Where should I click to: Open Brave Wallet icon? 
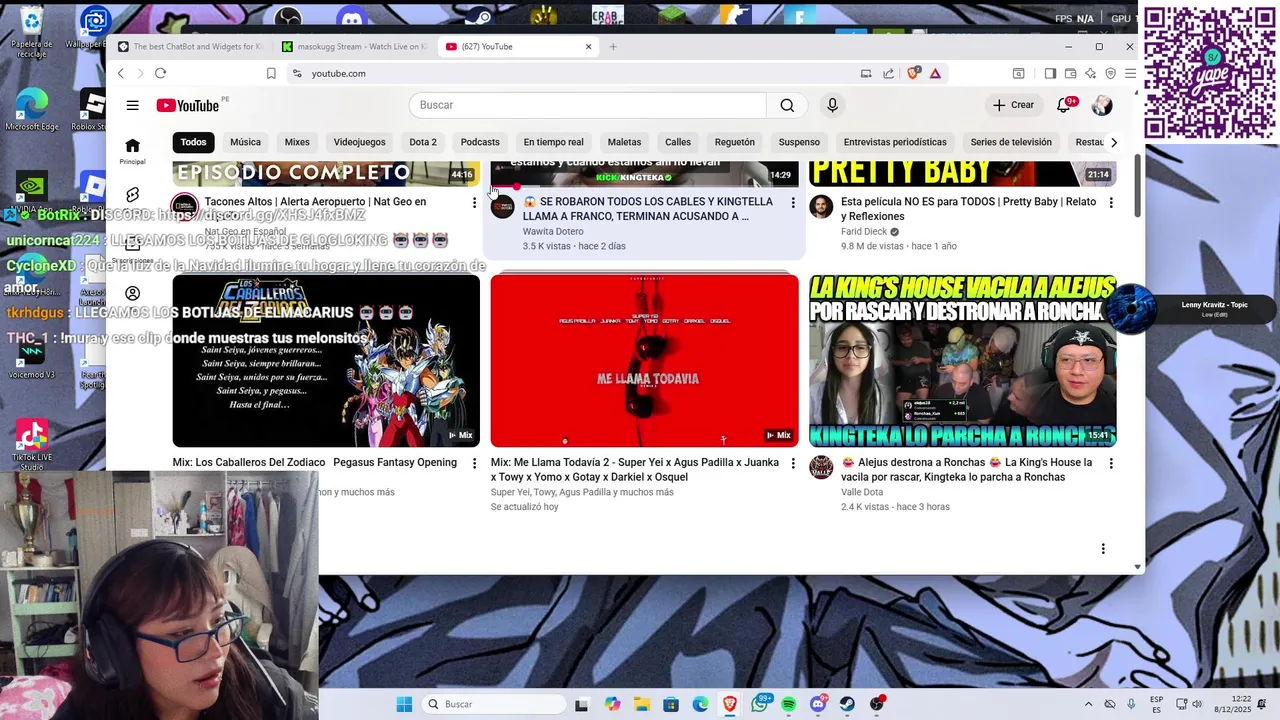[x=1070, y=73]
